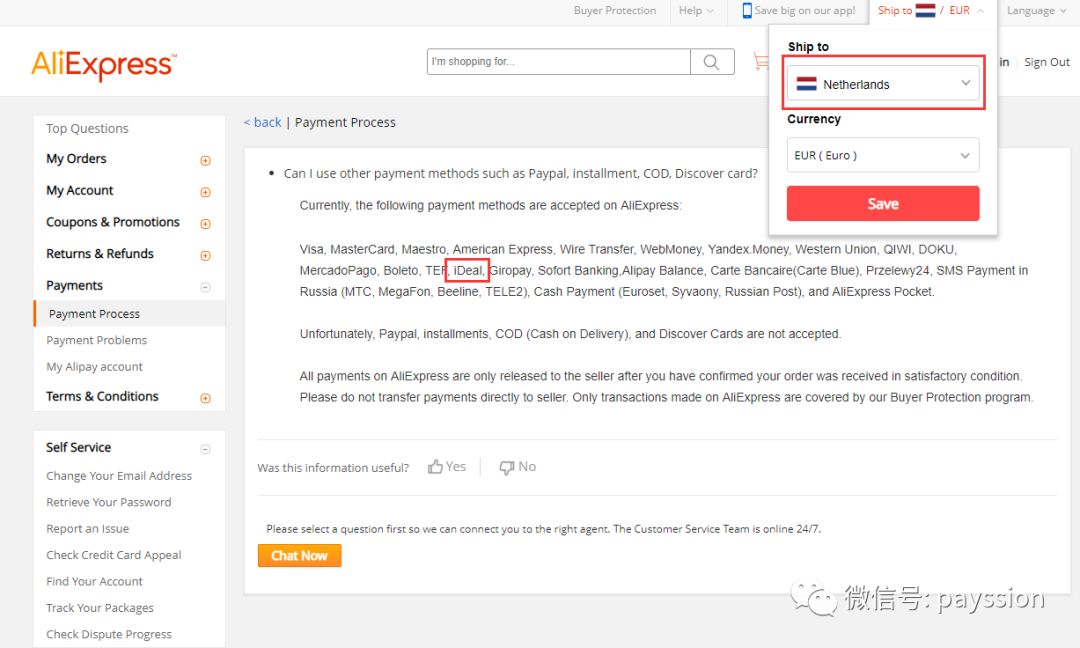The height and width of the screenshot is (648, 1080).
Task: Expand Terms & Conditions plus icon
Action: coord(205,398)
